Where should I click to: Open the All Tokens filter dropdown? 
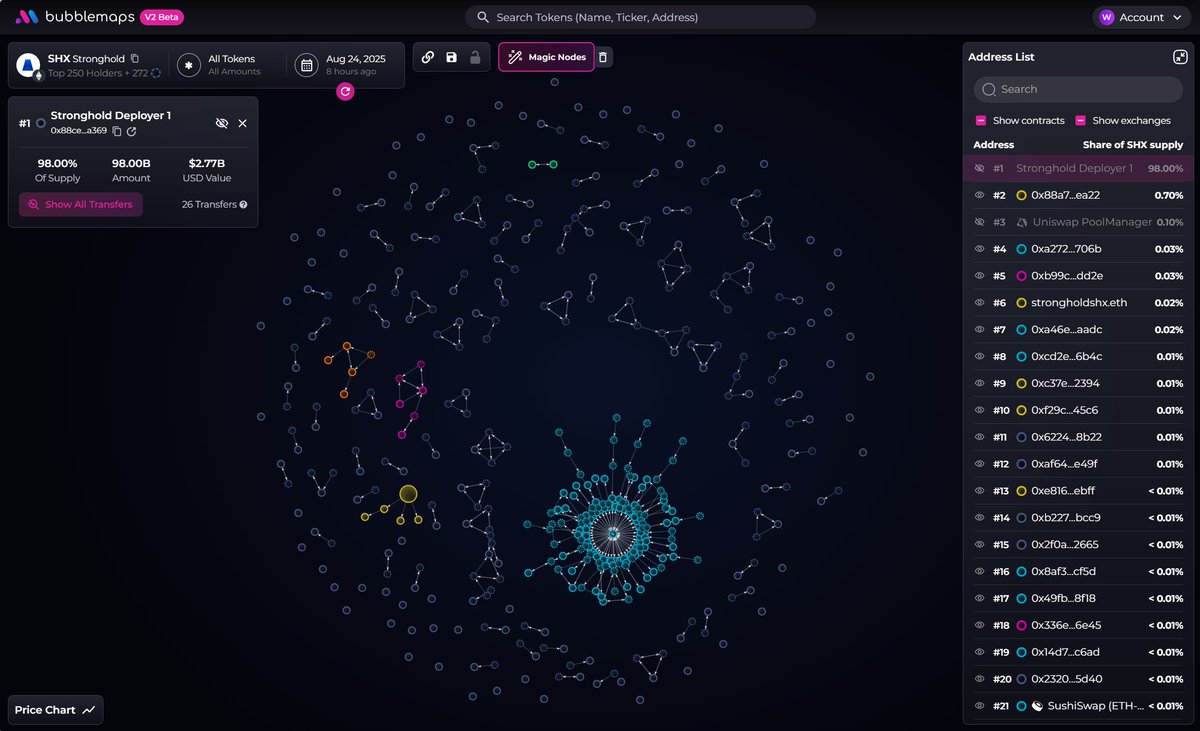click(x=219, y=65)
